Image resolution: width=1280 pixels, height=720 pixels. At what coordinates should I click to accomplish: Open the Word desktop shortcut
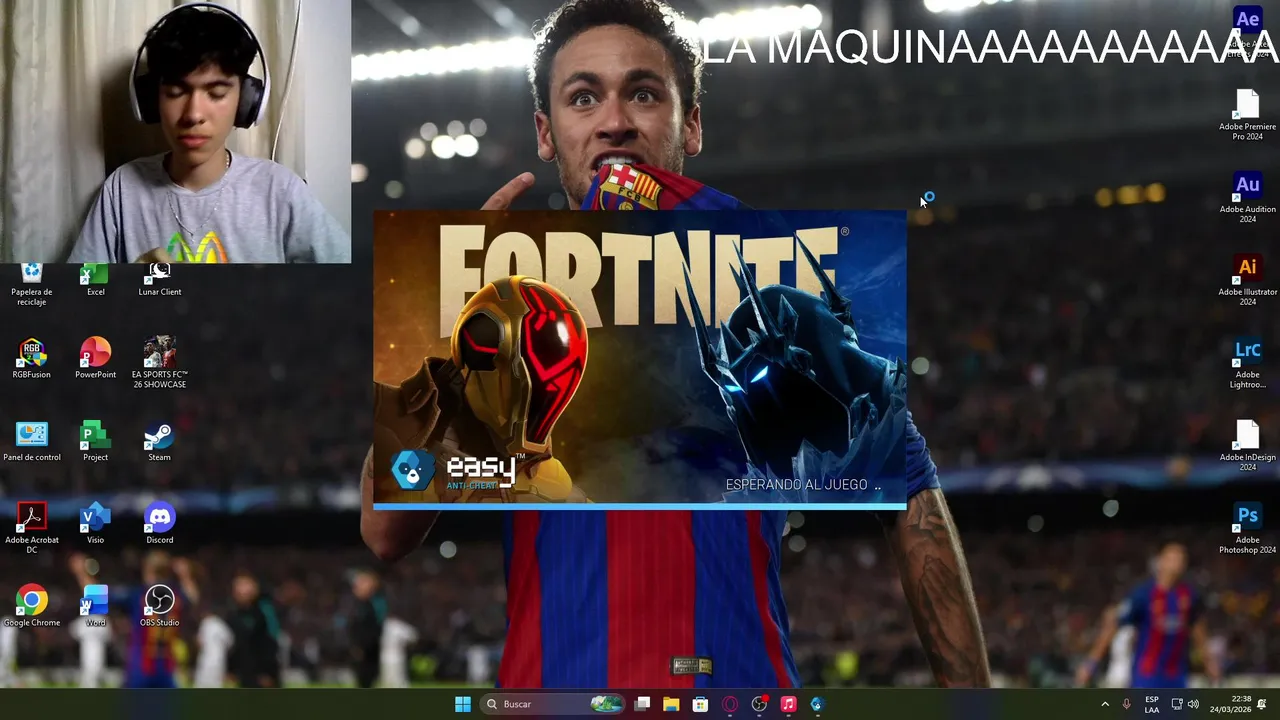95,607
